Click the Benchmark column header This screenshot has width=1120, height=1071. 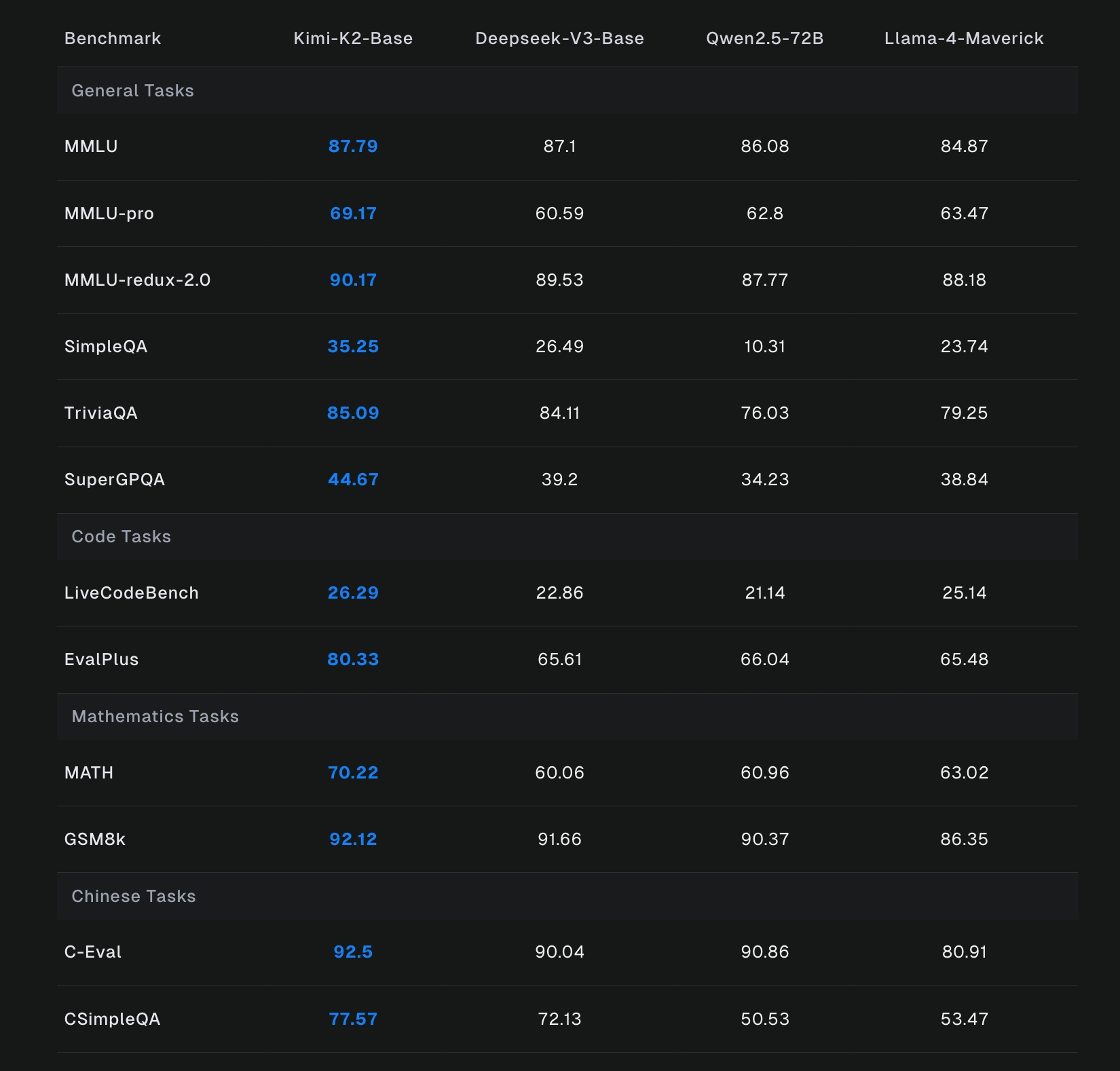(113, 39)
